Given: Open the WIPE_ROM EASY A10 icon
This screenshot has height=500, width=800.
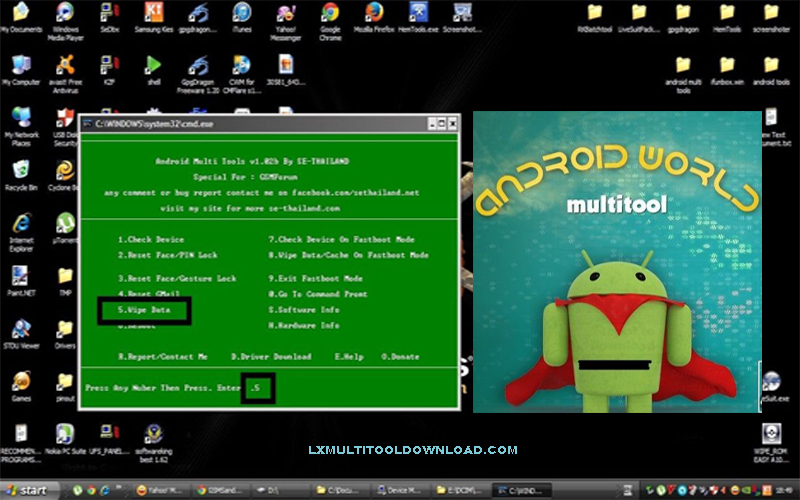Looking at the screenshot, I should pos(771,443).
